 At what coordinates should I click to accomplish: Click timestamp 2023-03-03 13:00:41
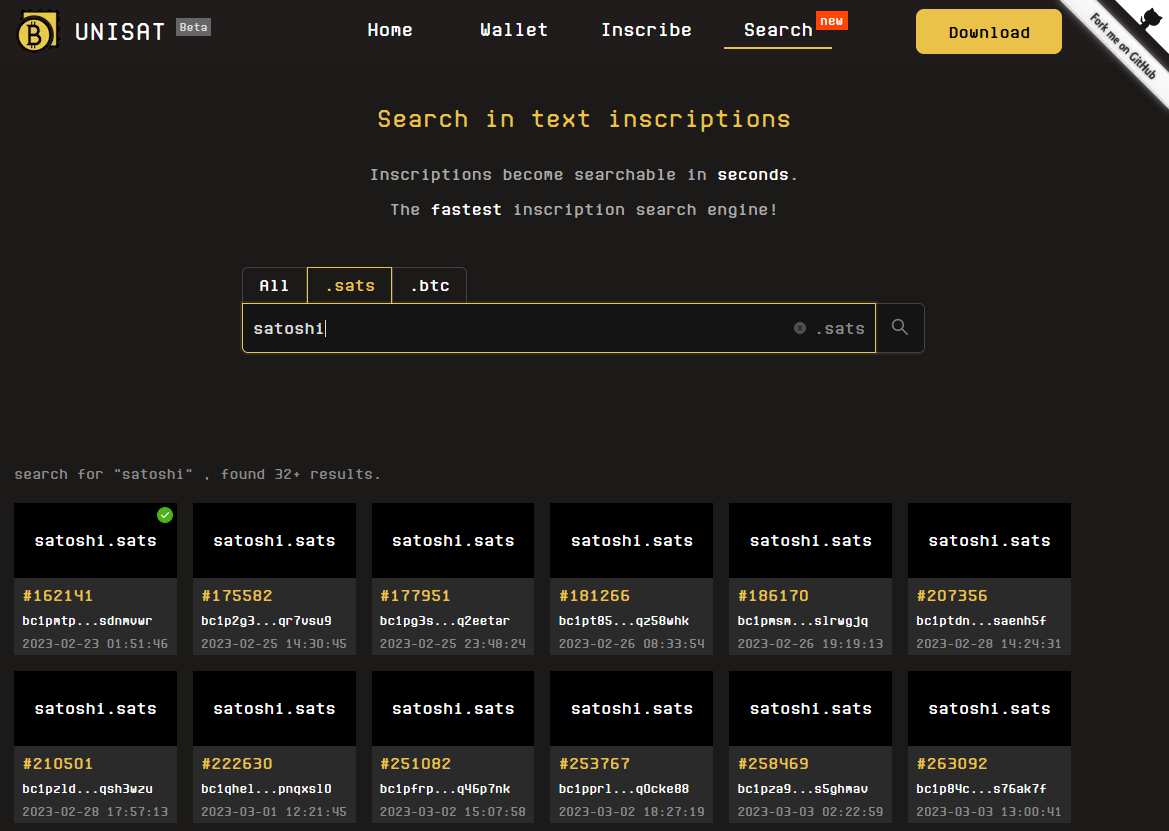(x=989, y=812)
